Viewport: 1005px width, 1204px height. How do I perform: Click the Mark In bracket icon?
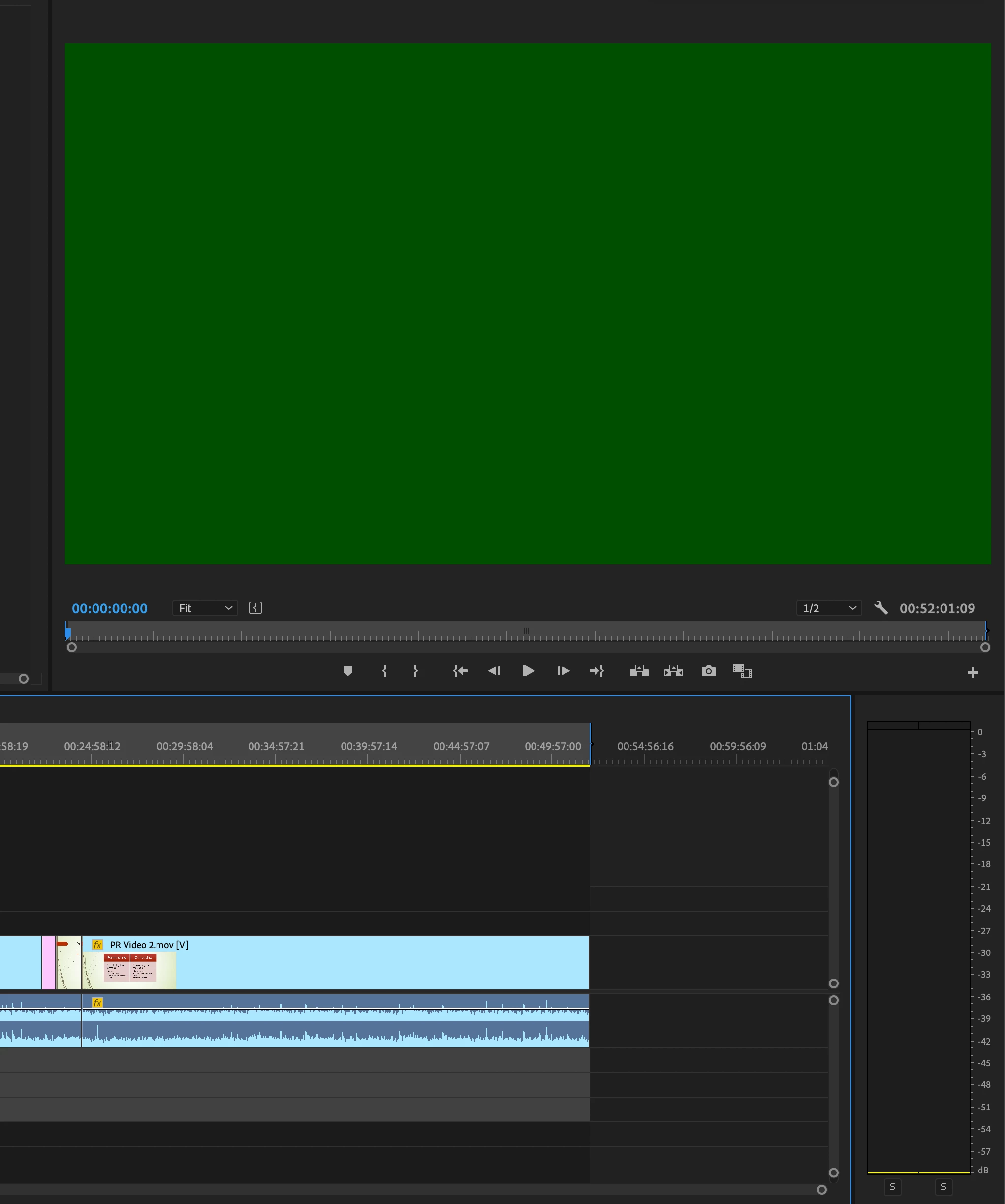pyautogui.click(x=384, y=671)
